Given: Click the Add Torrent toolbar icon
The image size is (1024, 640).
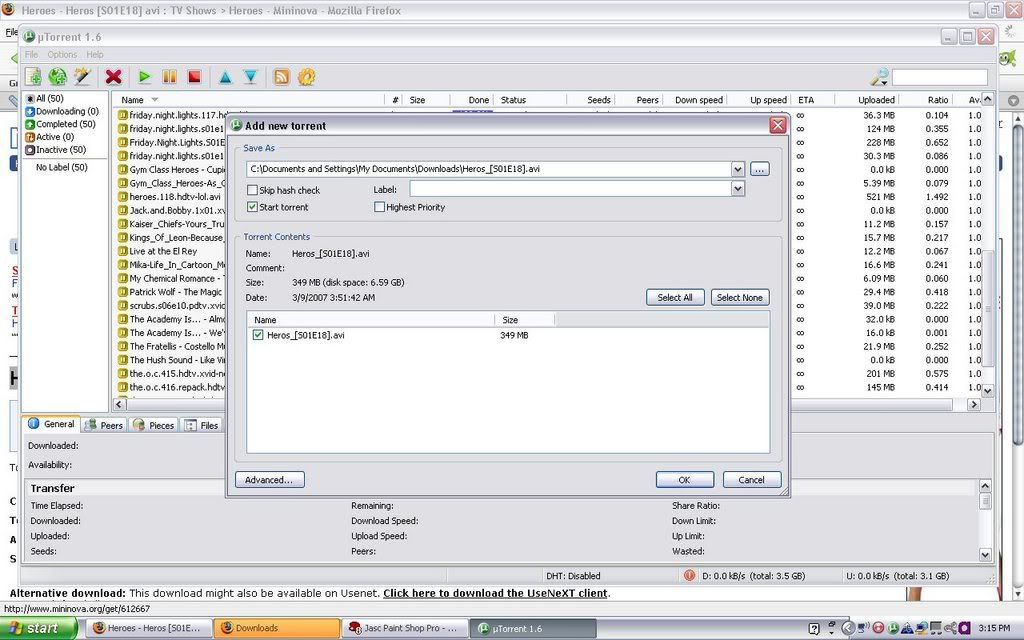Looking at the screenshot, I should 33,77.
